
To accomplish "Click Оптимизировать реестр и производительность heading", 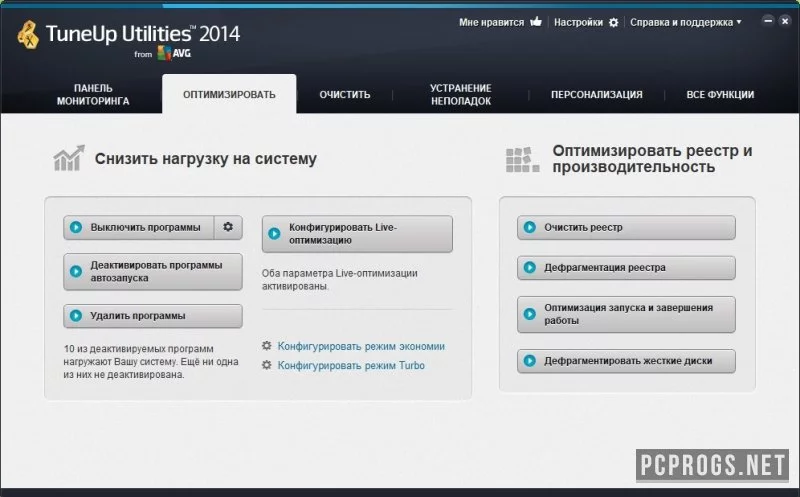I will (x=652, y=159).
